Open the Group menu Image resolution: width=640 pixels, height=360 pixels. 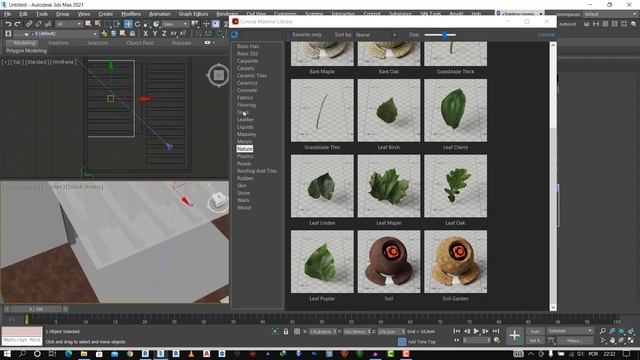click(62, 14)
